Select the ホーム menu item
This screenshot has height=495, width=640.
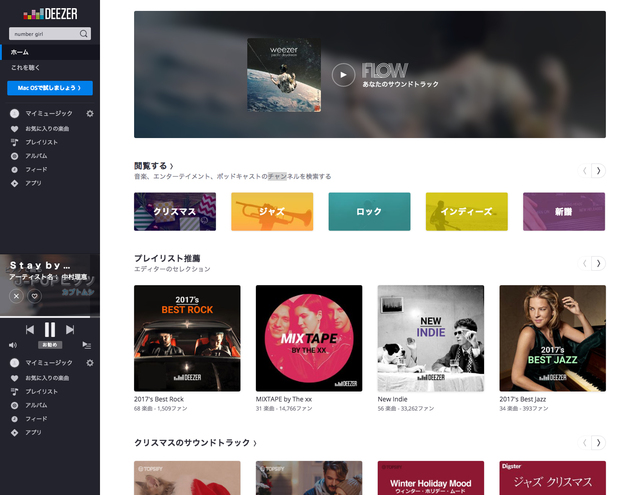(50, 52)
